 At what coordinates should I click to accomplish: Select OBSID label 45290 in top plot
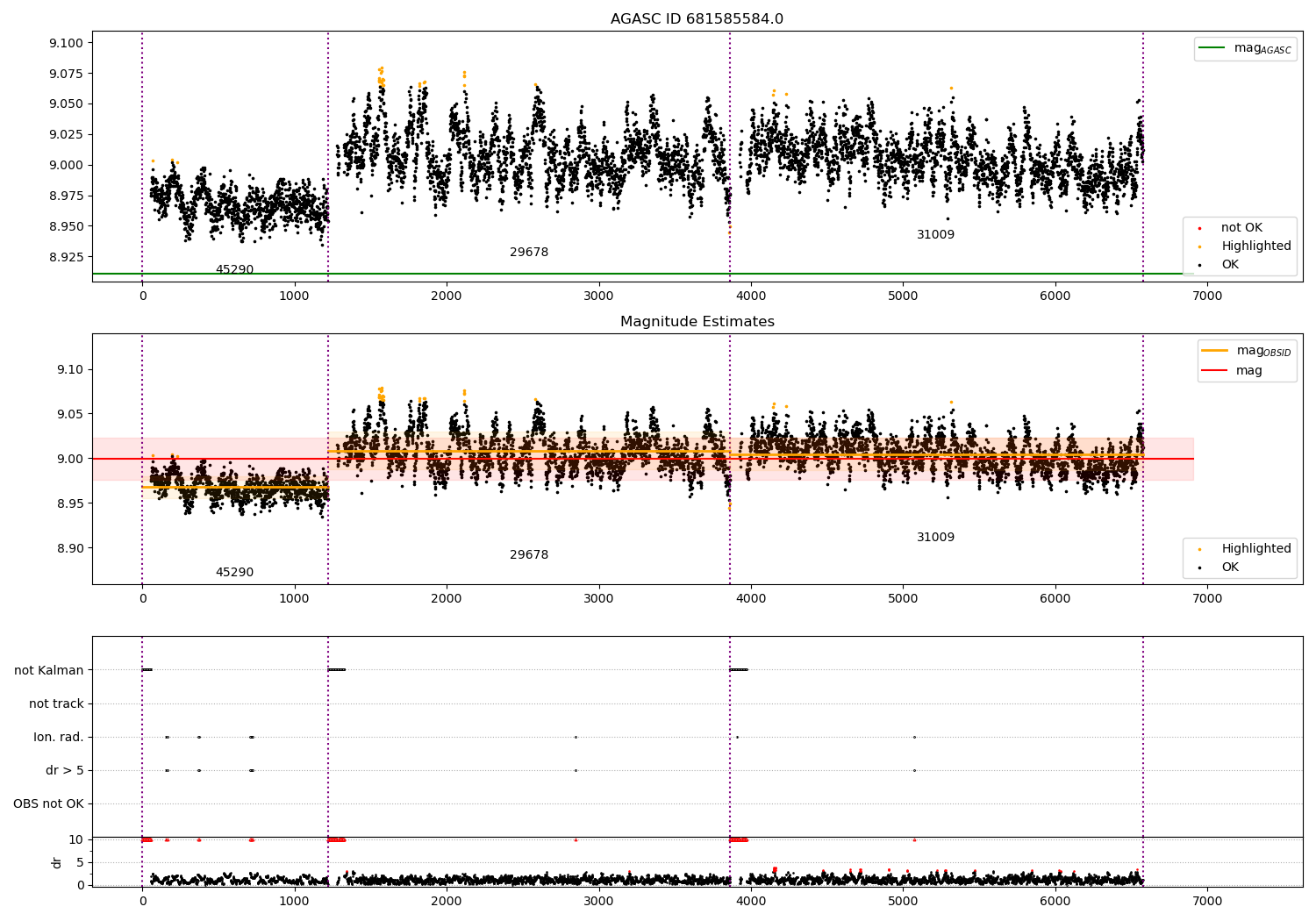[234, 270]
